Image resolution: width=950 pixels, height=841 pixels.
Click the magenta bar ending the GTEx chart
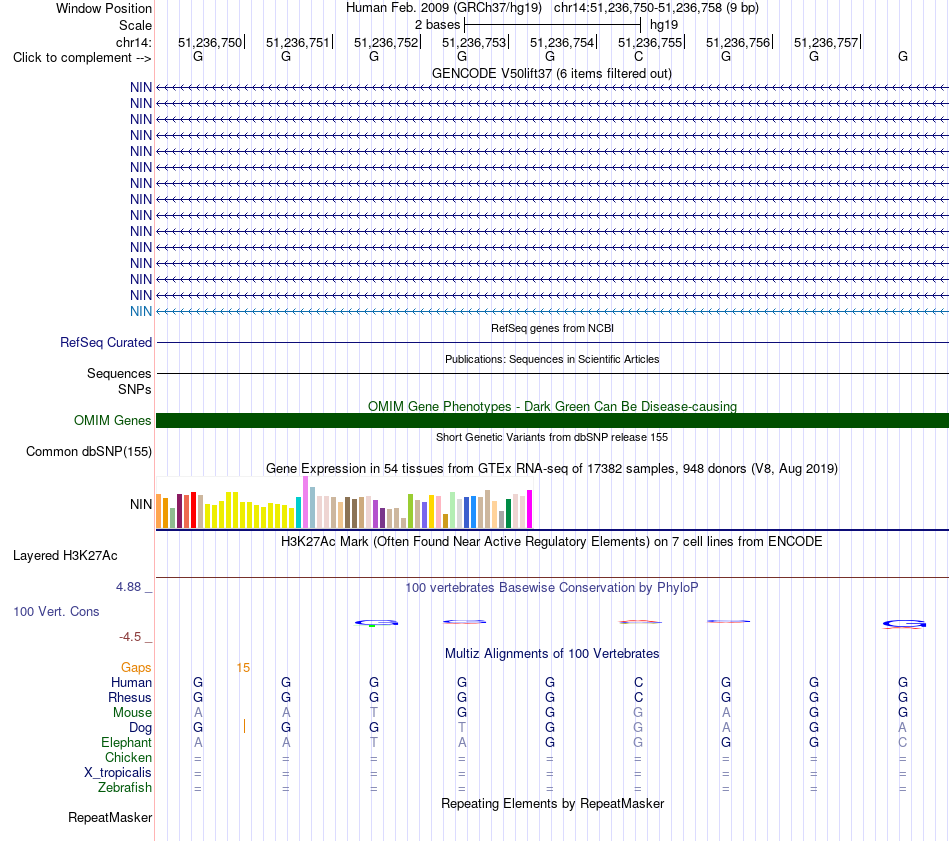[x=530, y=509]
